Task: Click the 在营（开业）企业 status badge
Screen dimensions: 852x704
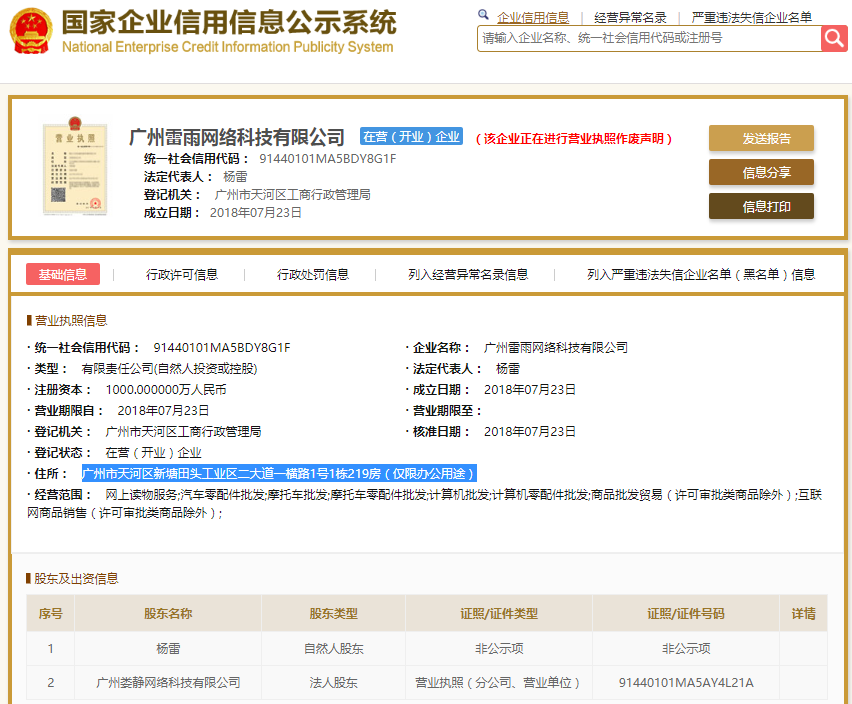Action: (413, 136)
